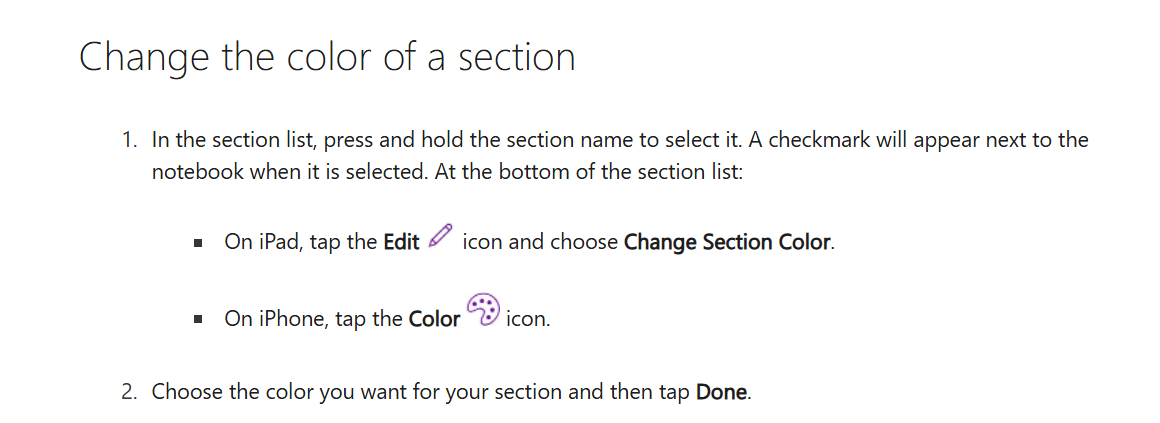The height and width of the screenshot is (423, 1160).
Task: Click the square bullet before On iPhone
Action: pyautogui.click(x=198, y=319)
